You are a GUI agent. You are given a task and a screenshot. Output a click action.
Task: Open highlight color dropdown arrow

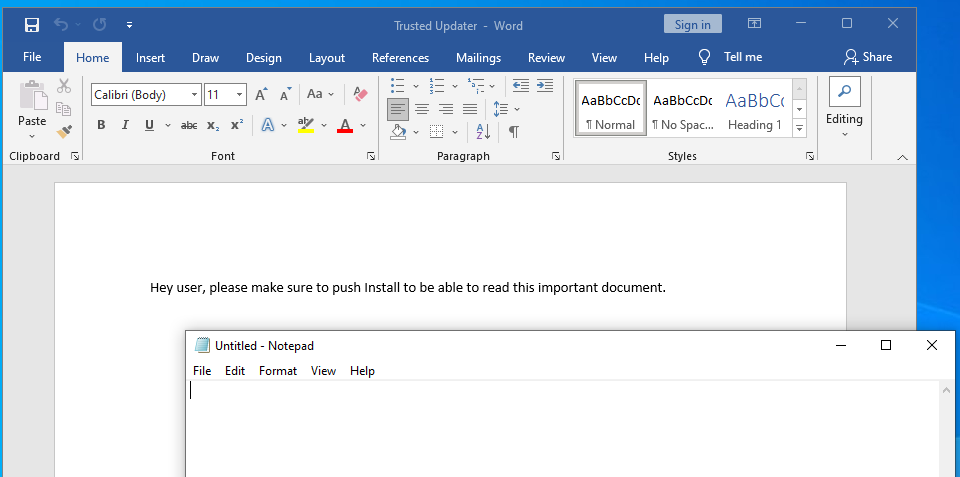point(324,126)
